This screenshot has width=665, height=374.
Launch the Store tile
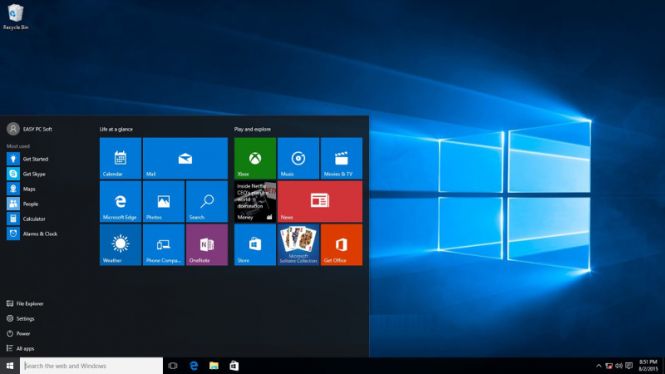pyautogui.click(x=255, y=245)
